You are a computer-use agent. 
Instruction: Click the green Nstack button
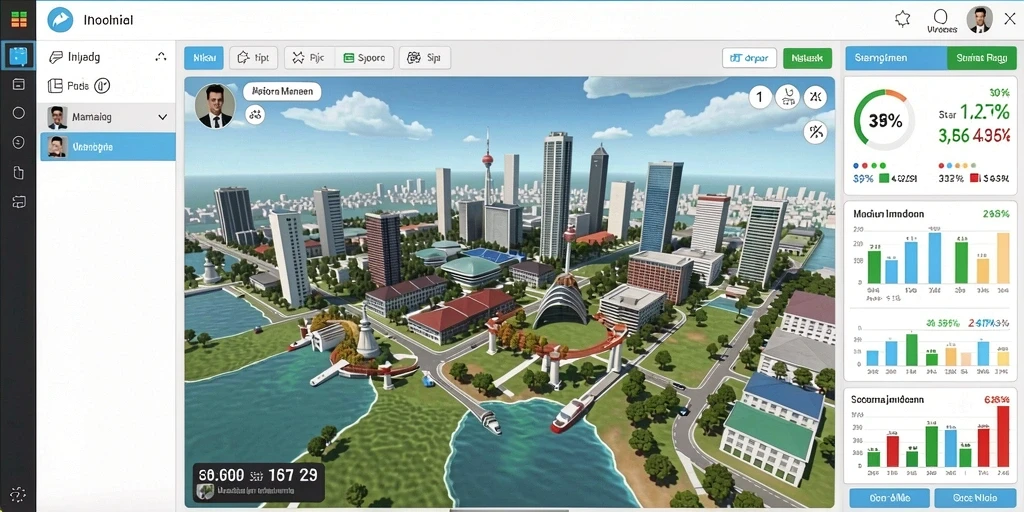pos(807,58)
